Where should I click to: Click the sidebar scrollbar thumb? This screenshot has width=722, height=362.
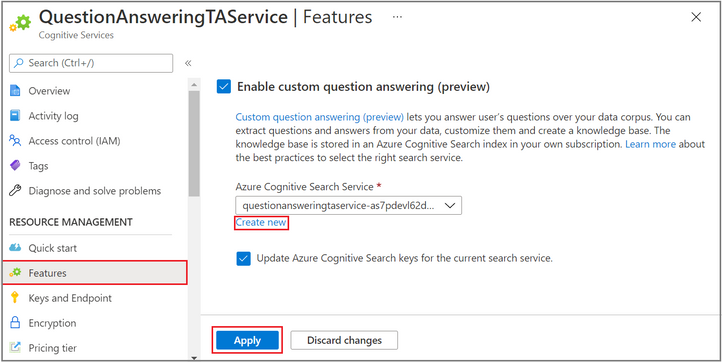coord(194,143)
